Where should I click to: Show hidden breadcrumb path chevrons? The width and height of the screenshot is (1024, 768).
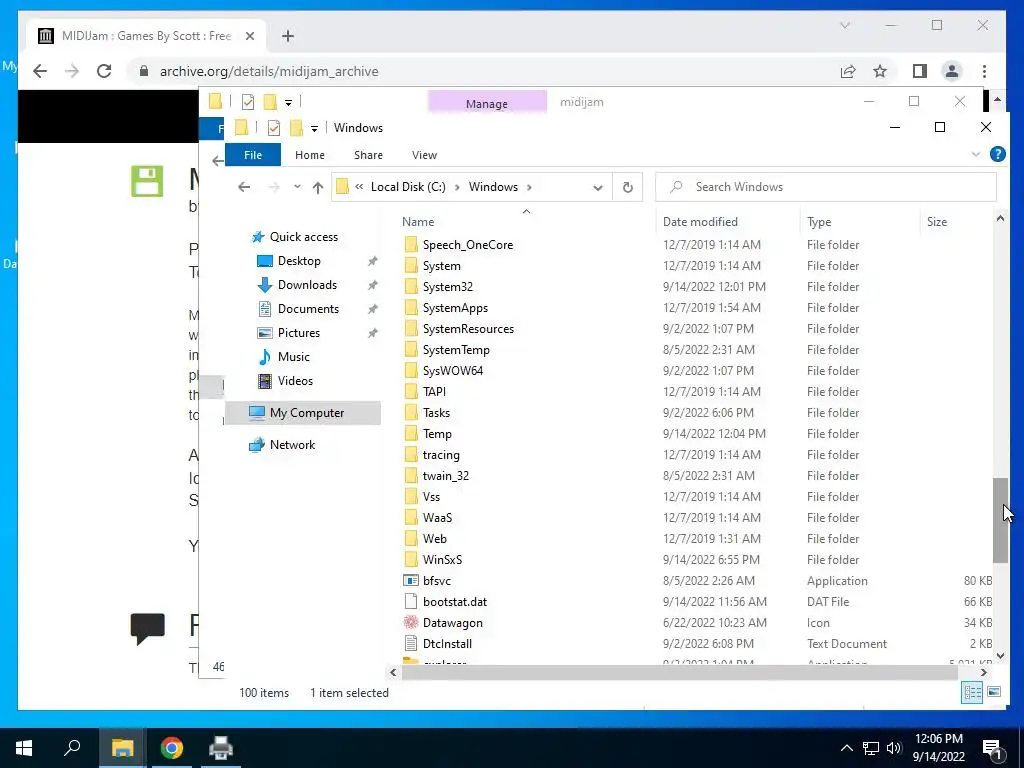(x=359, y=187)
